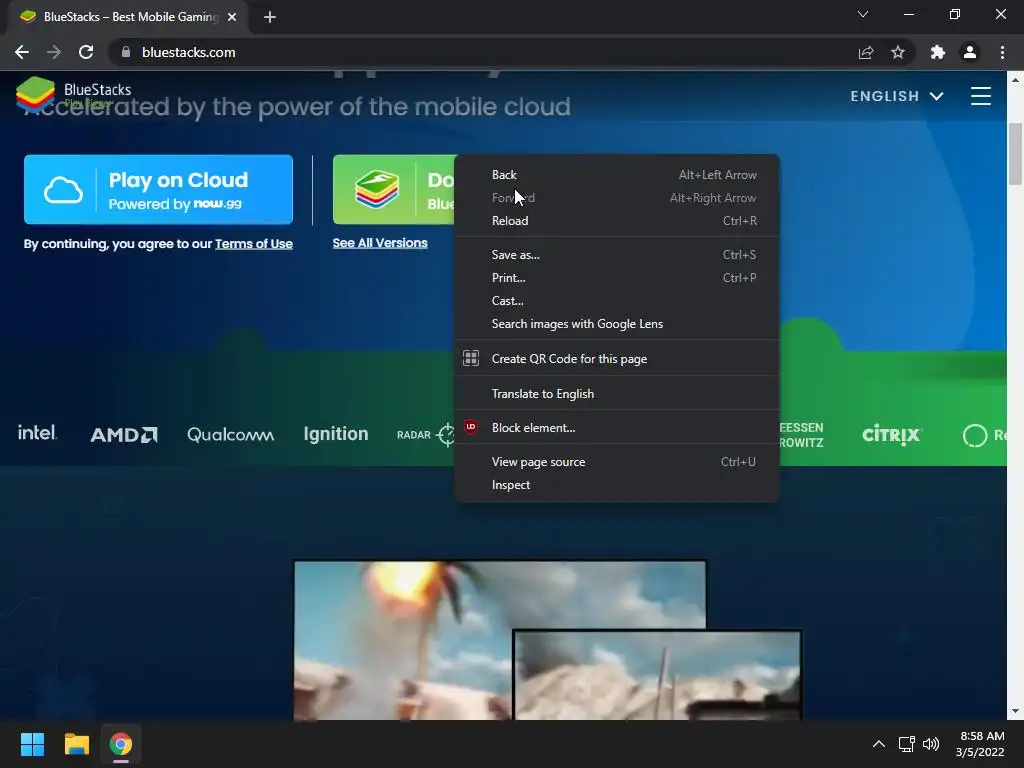The height and width of the screenshot is (768, 1024).
Task: Click the scrollbar up arrow
Action: click(1015, 80)
